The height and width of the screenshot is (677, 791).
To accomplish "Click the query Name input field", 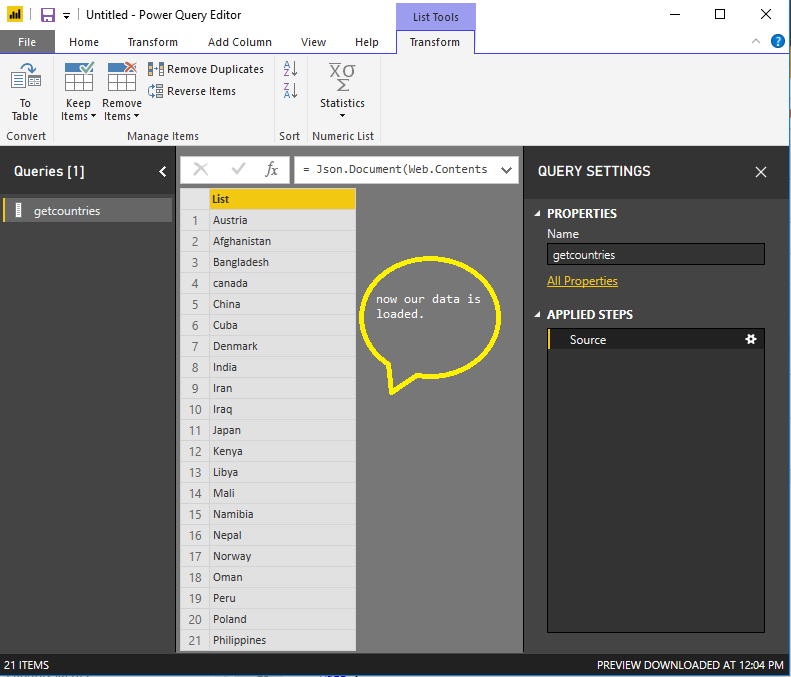I will click(x=656, y=254).
